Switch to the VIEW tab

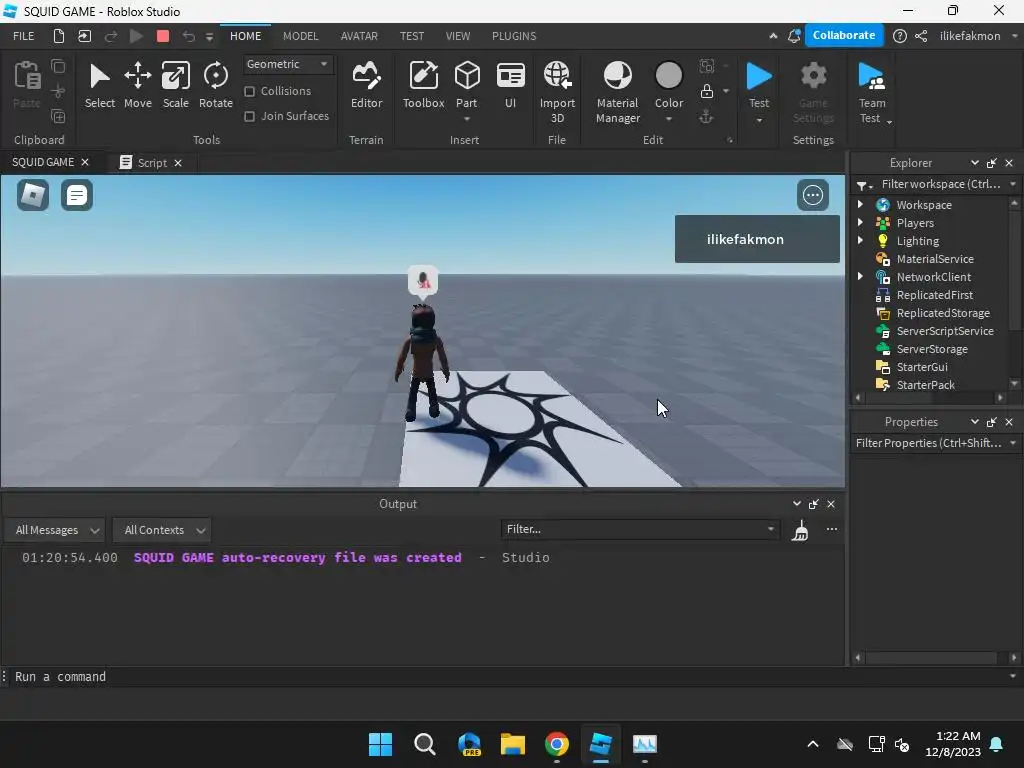458,36
